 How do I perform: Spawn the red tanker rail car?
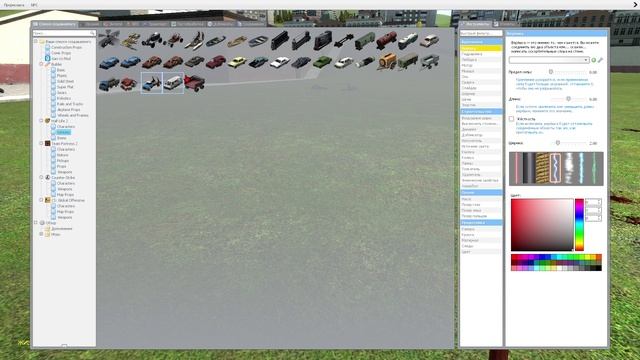[386, 41]
